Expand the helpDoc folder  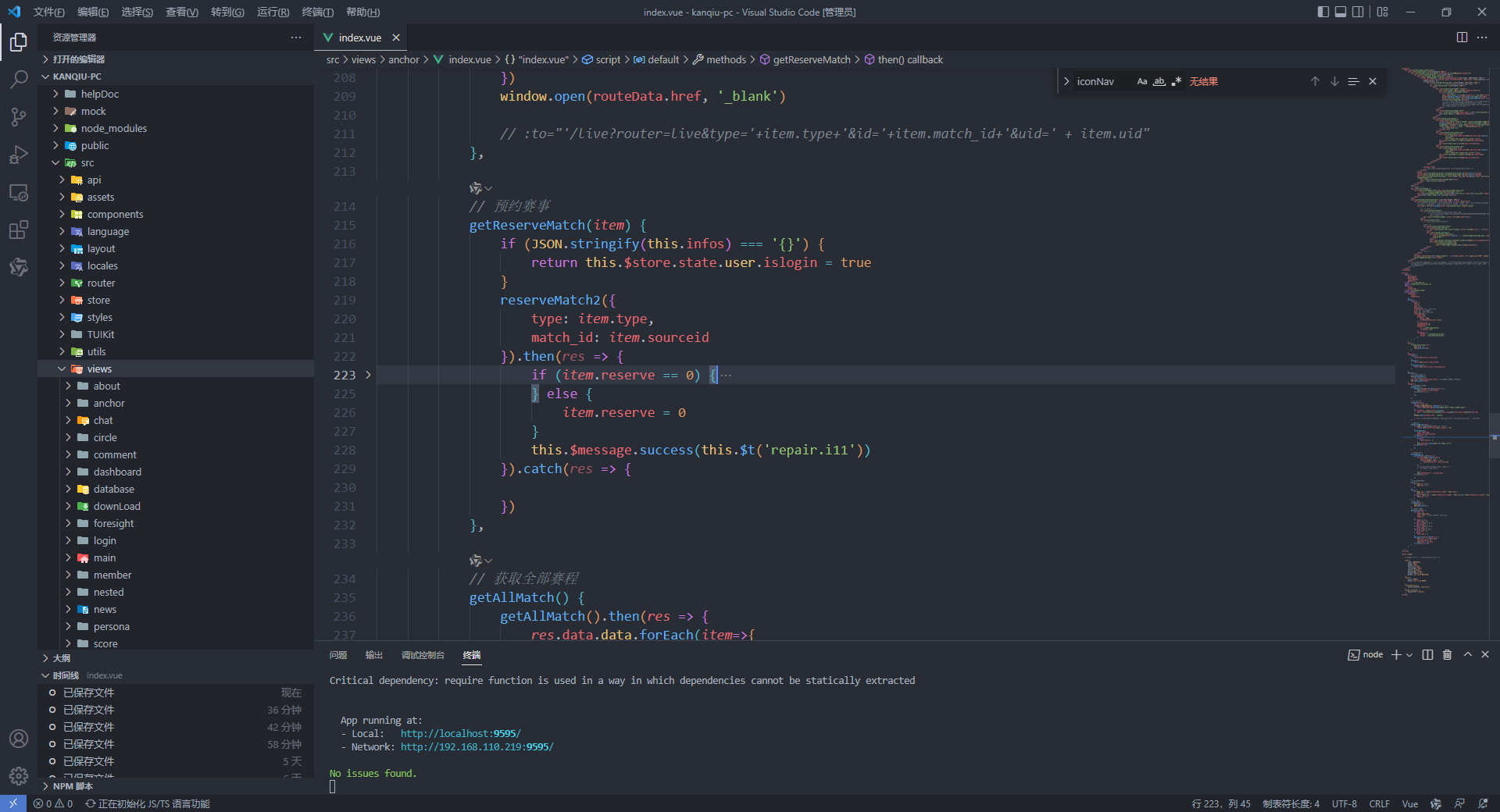click(x=100, y=94)
